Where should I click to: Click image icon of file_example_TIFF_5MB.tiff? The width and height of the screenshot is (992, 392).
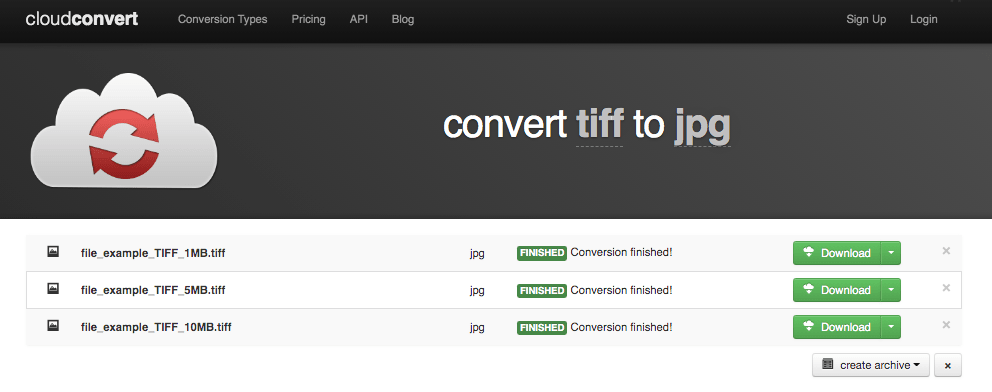53,289
